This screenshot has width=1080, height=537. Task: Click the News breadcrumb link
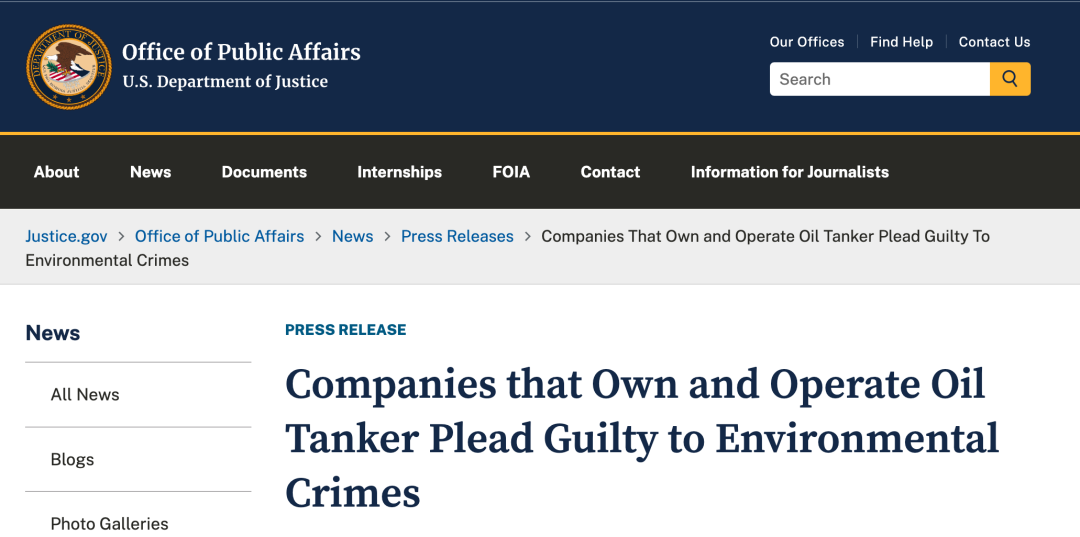coord(353,236)
